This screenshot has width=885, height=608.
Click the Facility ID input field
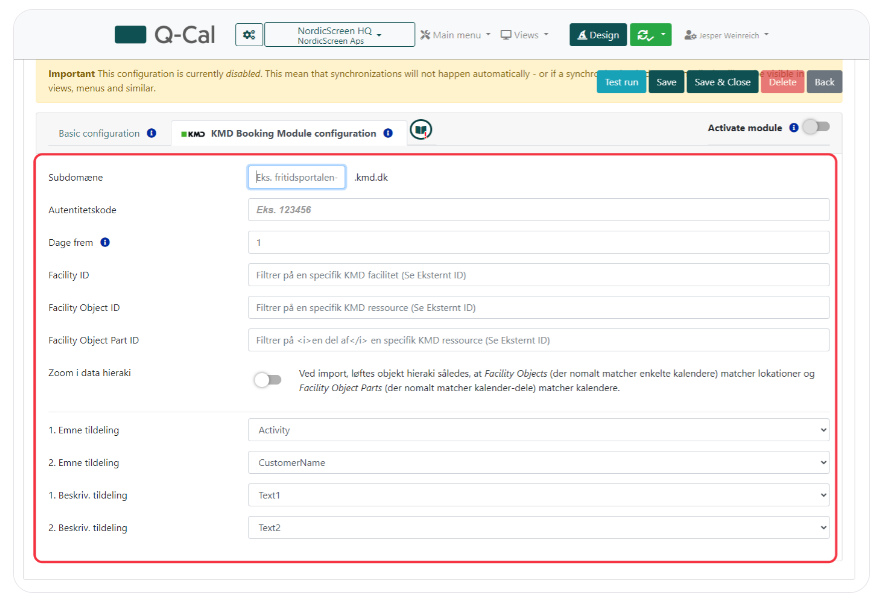tap(538, 275)
